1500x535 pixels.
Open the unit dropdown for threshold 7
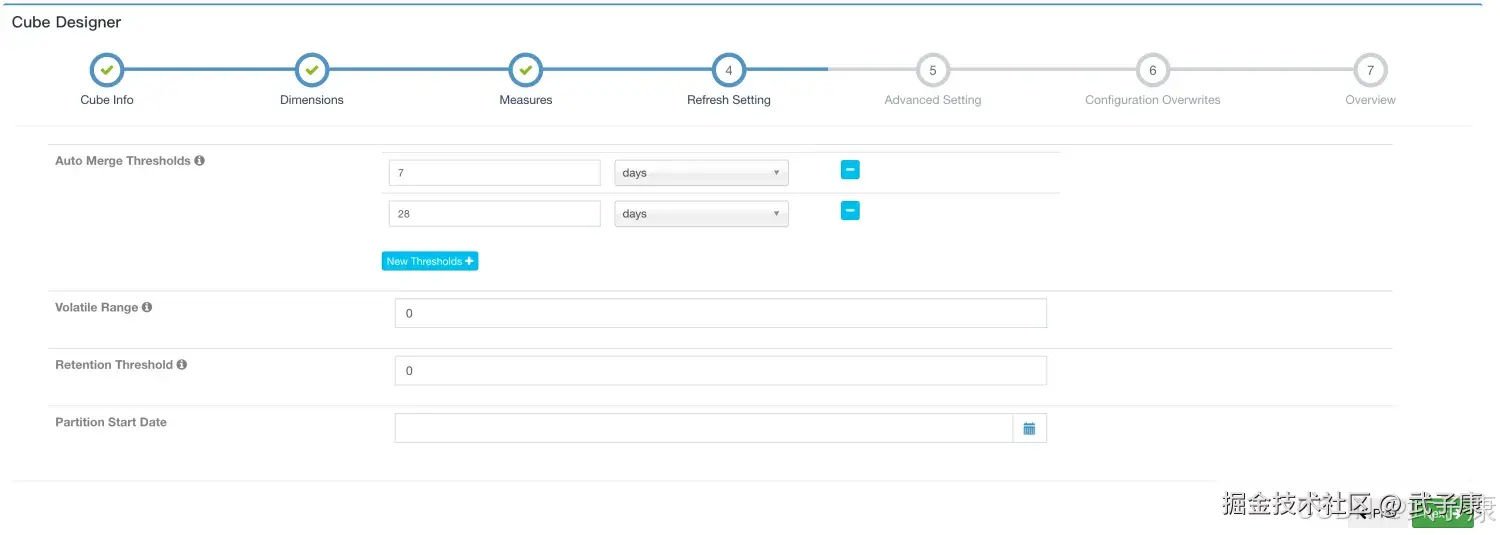701,173
